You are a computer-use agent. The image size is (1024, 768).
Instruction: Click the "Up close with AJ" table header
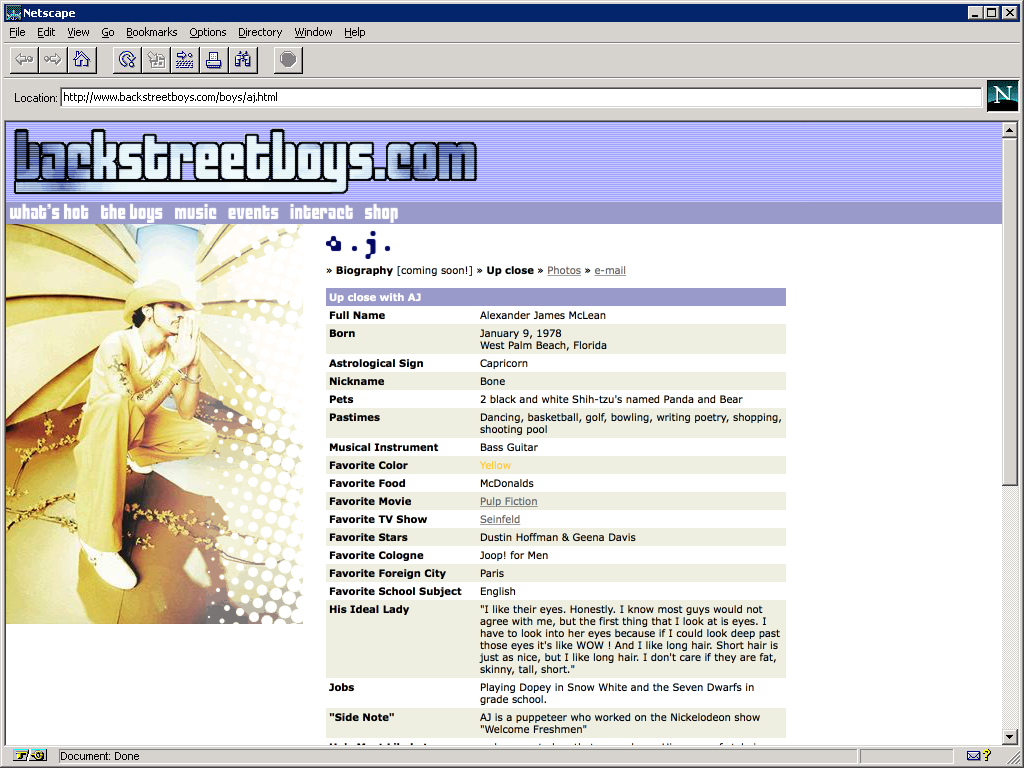pyautogui.click(x=556, y=297)
